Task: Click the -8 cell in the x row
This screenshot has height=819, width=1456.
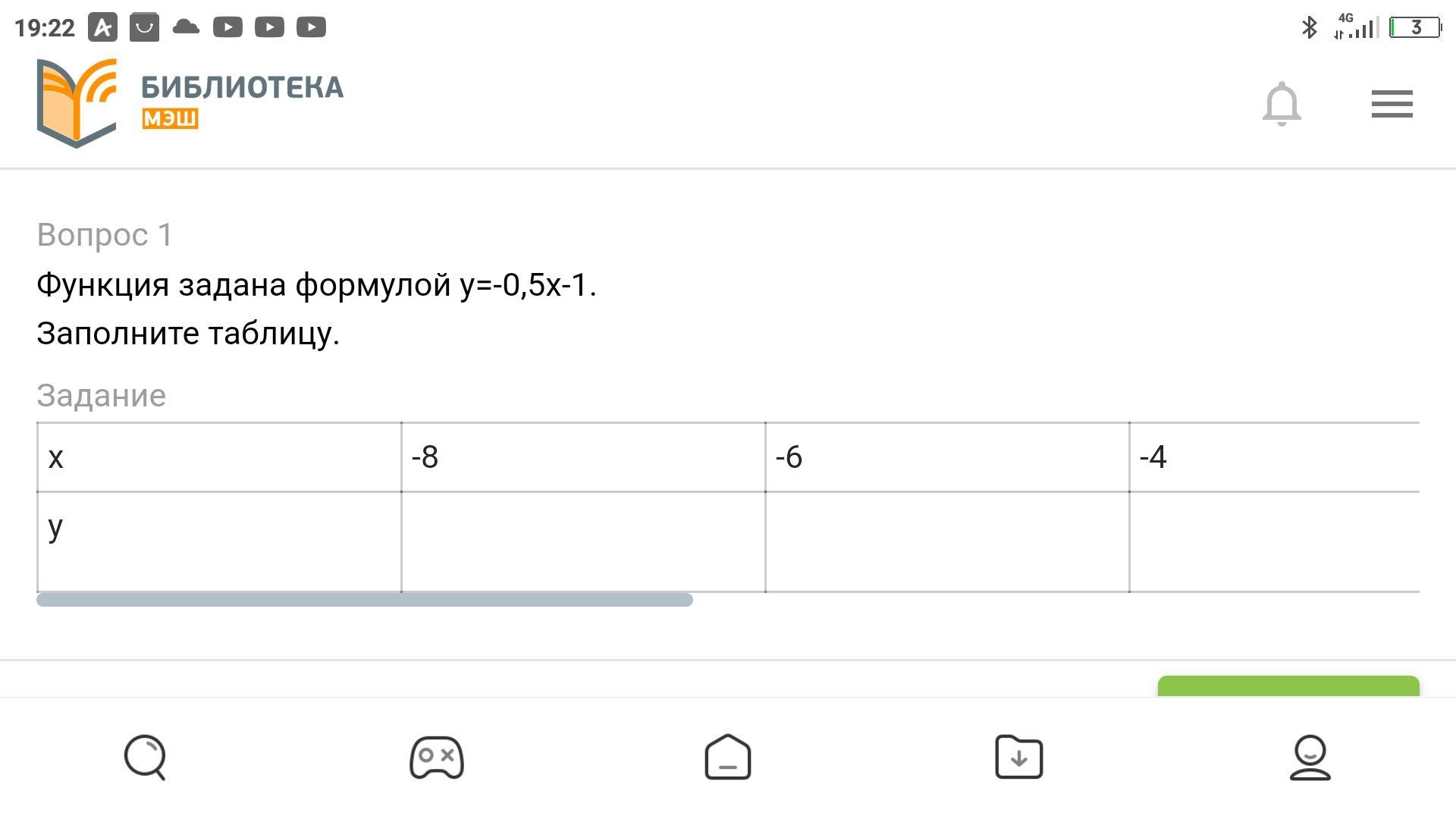Action: (582, 457)
